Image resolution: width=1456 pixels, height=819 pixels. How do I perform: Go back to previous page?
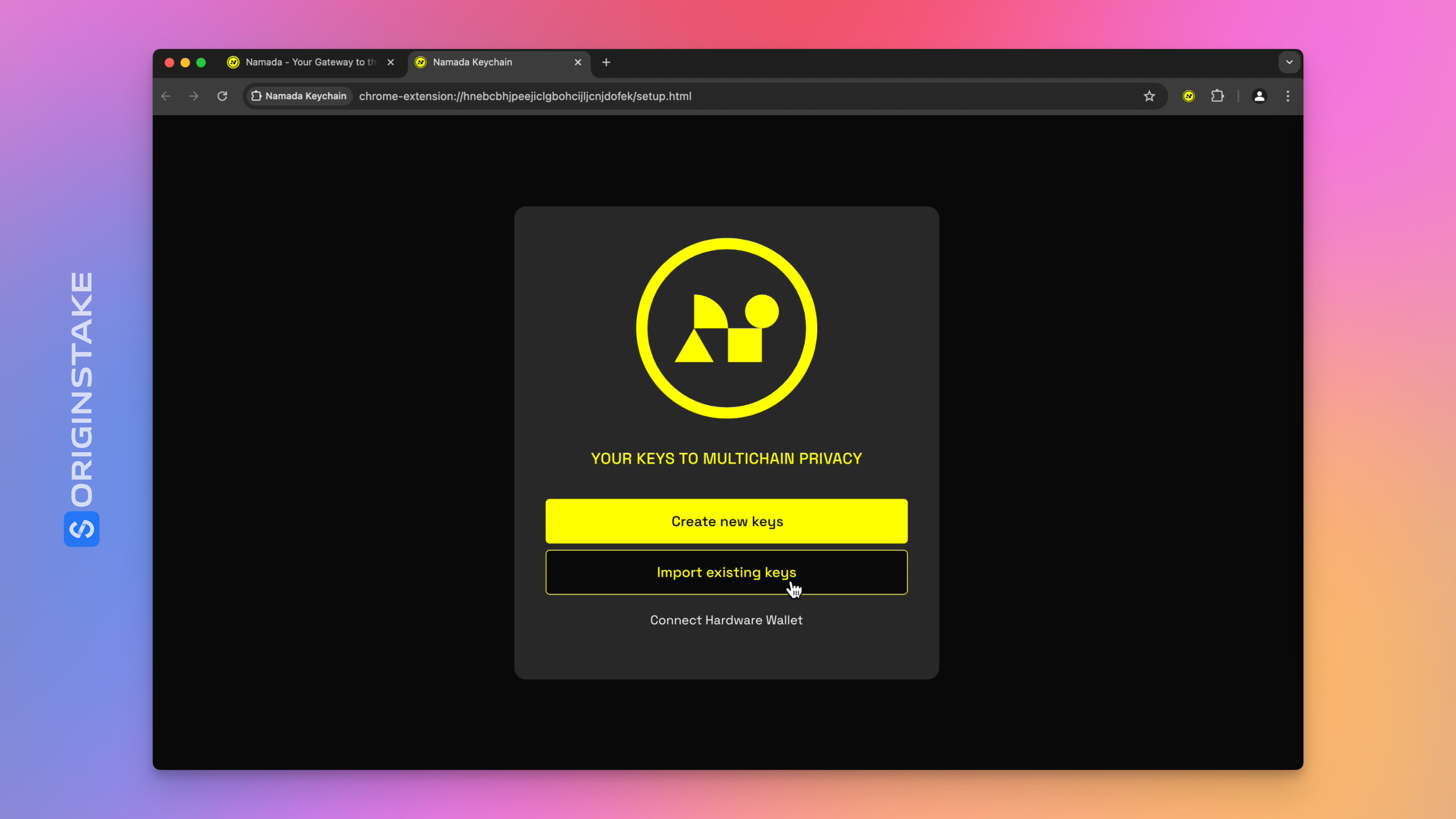[165, 96]
